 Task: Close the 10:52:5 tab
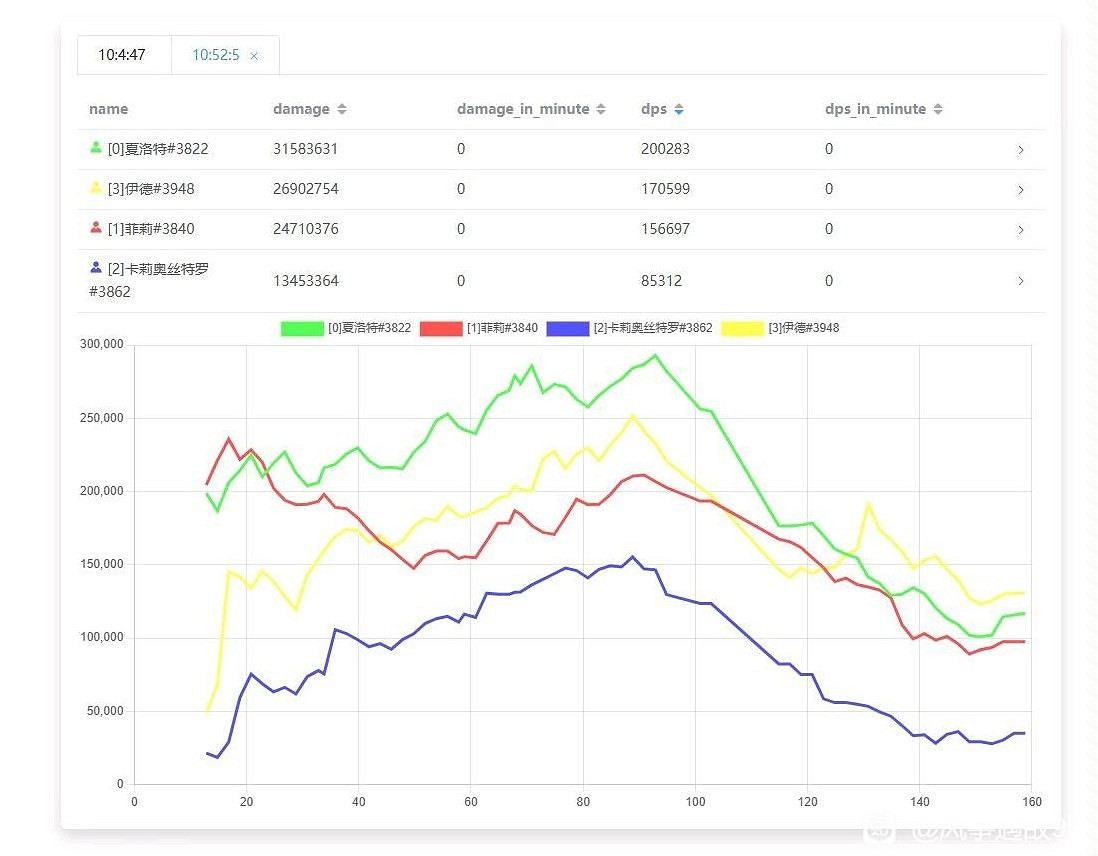(254, 56)
